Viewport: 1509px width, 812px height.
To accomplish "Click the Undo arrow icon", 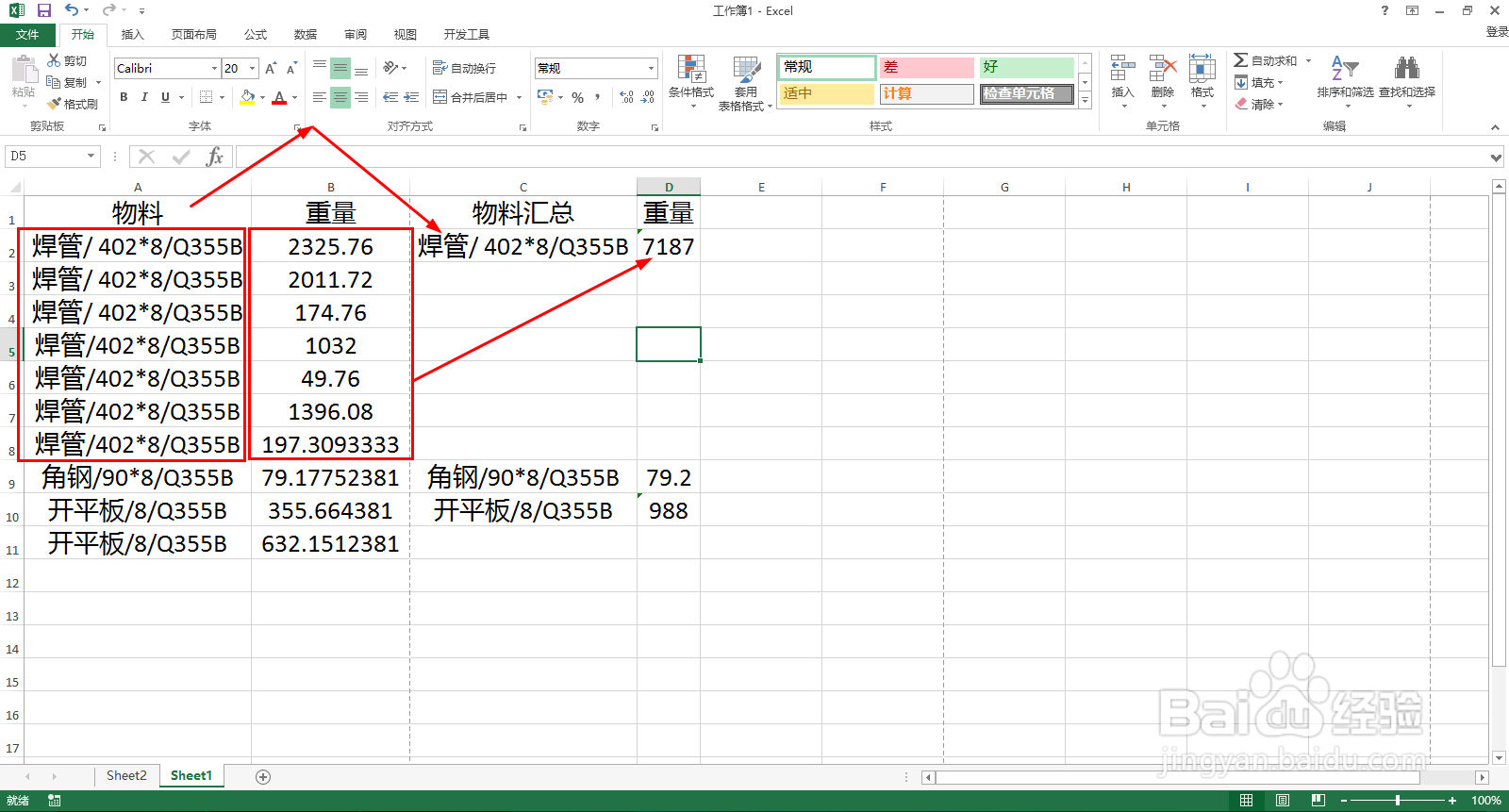I will tap(72, 10).
